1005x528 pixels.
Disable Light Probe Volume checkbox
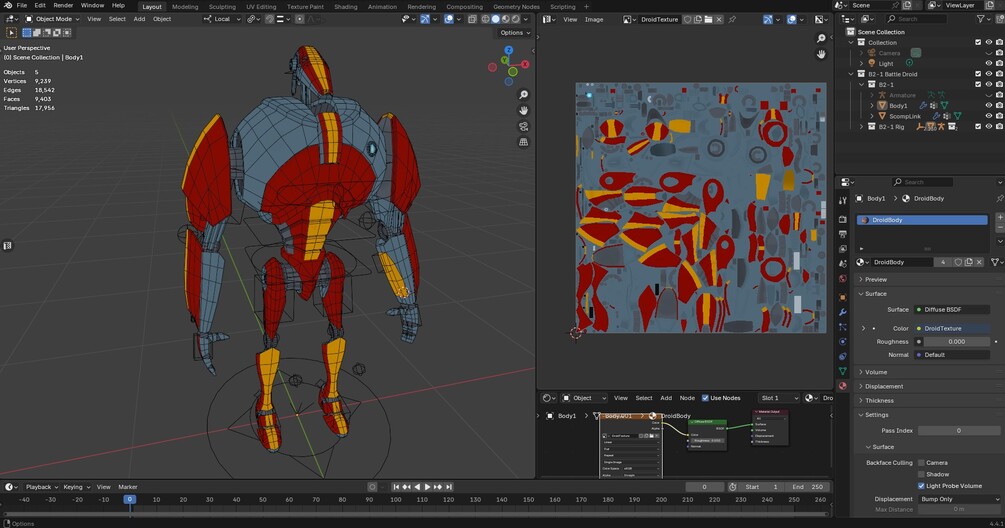point(921,486)
